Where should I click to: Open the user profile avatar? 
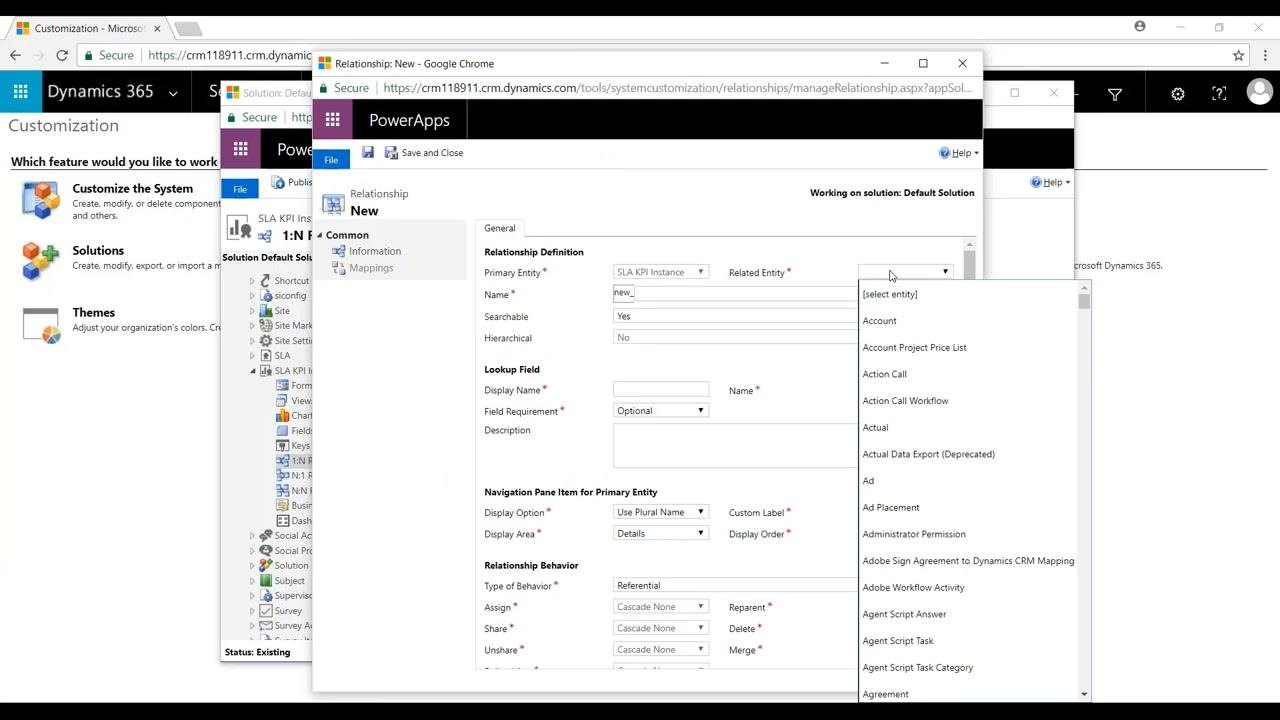(1259, 92)
